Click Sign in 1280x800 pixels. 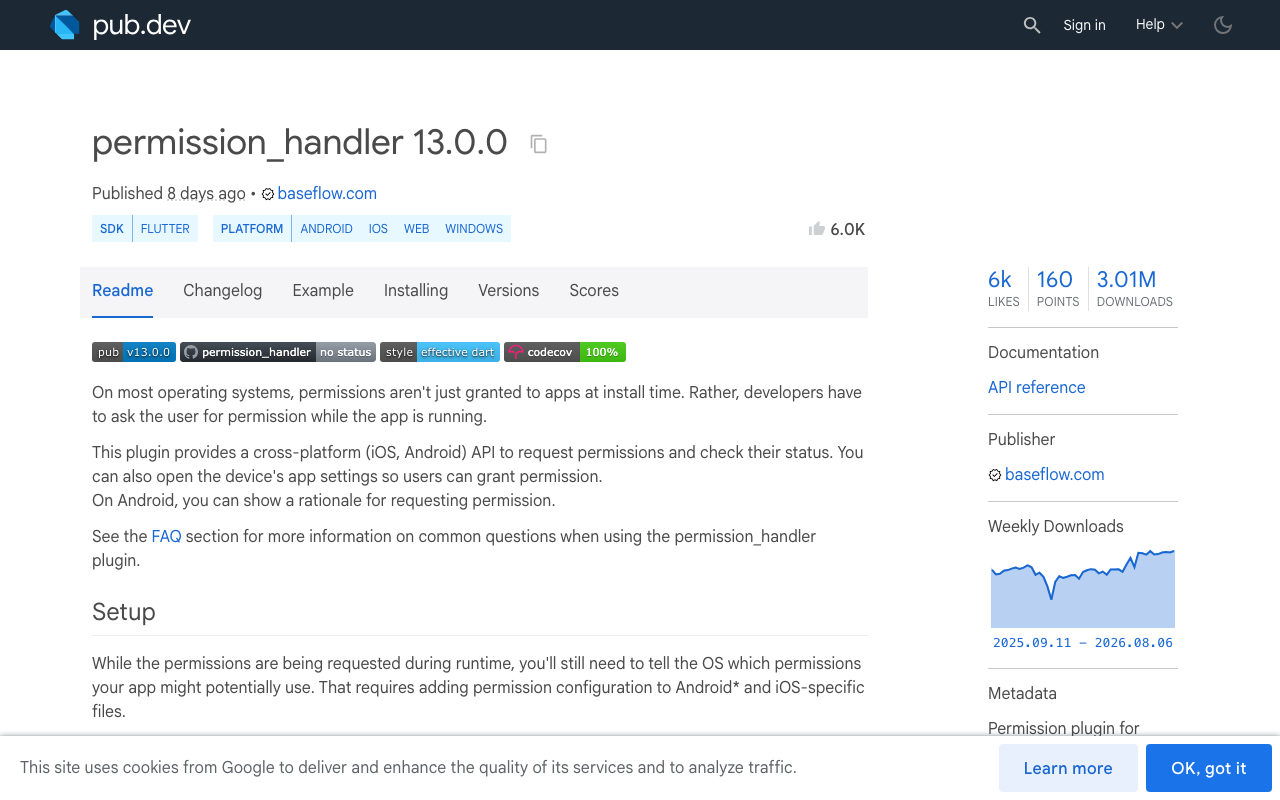[1084, 25]
